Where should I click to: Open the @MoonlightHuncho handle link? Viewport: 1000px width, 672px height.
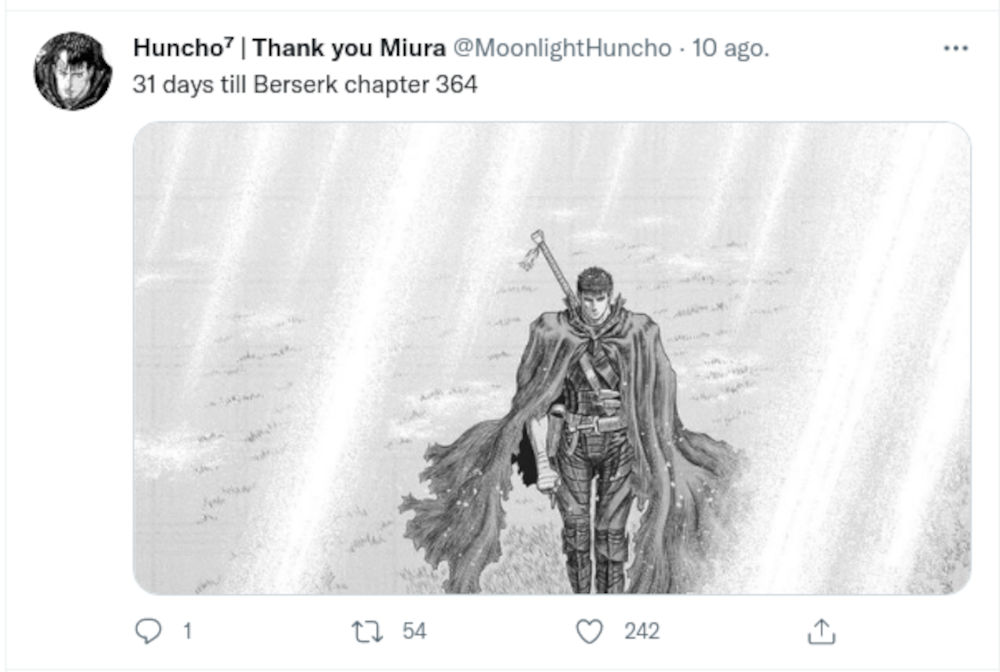[562, 49]
